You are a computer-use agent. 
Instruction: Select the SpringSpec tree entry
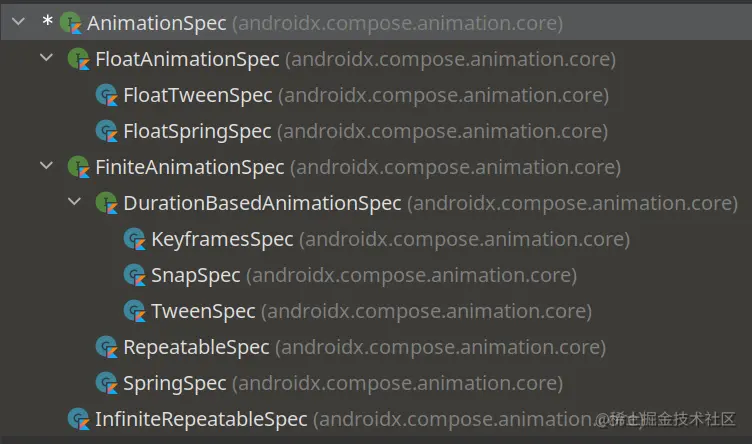tap(175, 383)
